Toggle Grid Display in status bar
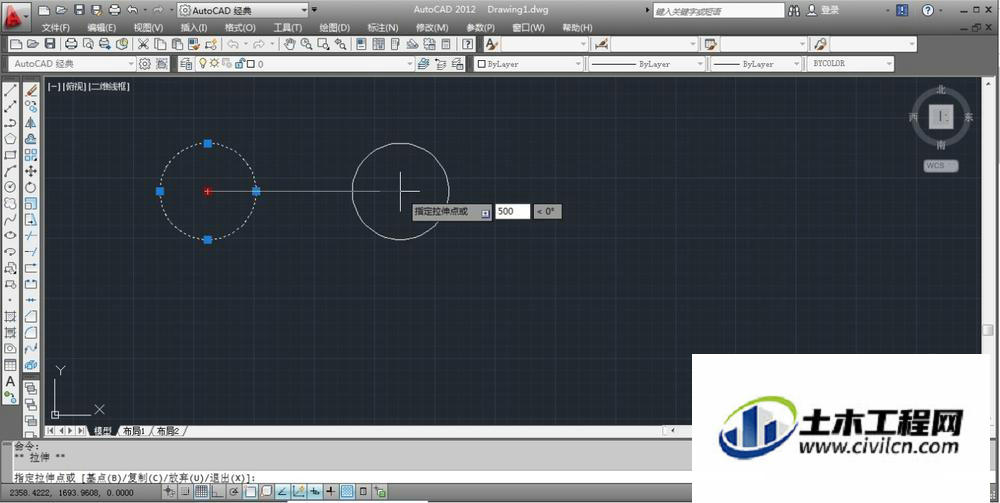This screenshot has height=503, width=1000. tap(202, 492)
